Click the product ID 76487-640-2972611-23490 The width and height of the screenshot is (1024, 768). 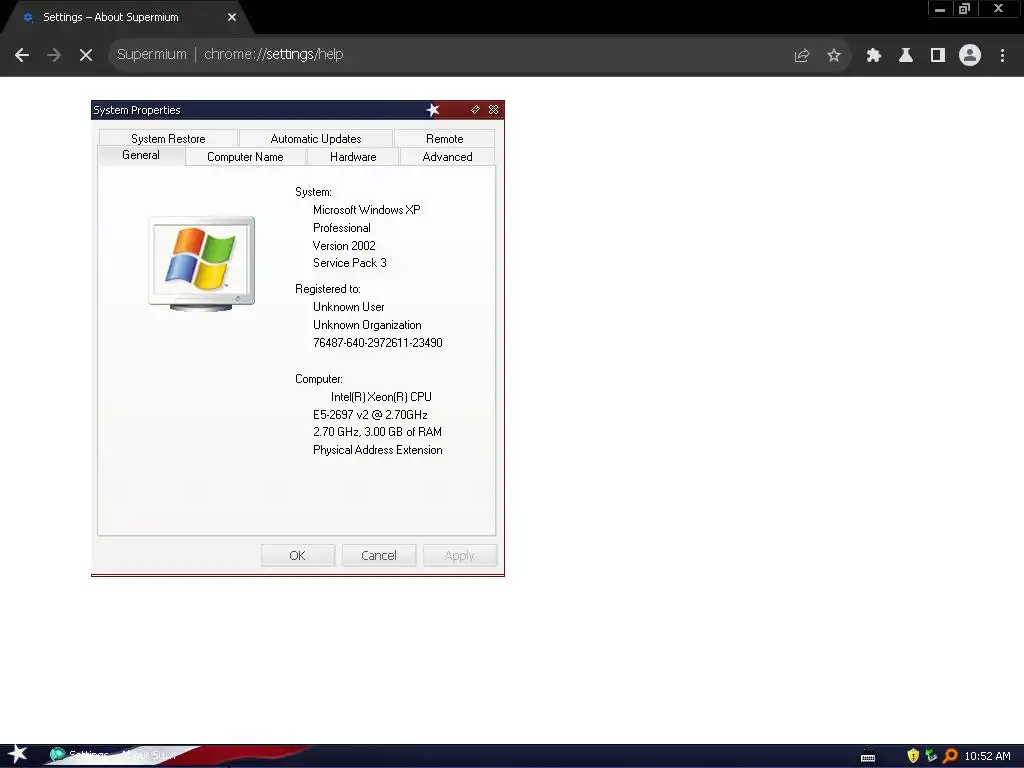tap(377, 343)
